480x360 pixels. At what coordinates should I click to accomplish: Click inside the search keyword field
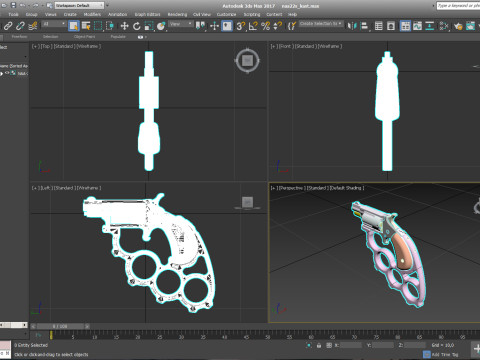coord(458,6)
